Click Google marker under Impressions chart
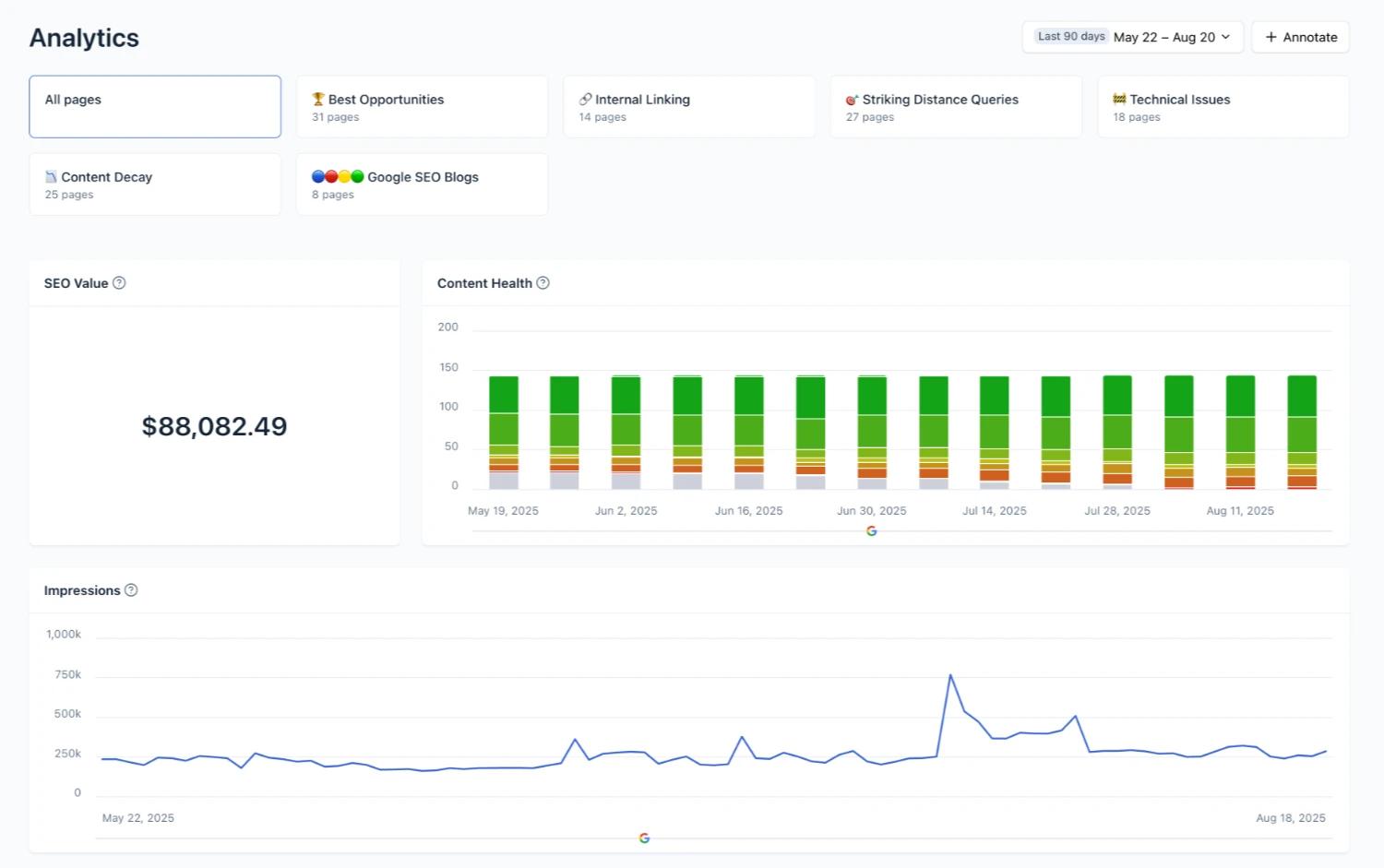Image resolution: width=1384 pixels, height=868 pixels. point(644,838)
